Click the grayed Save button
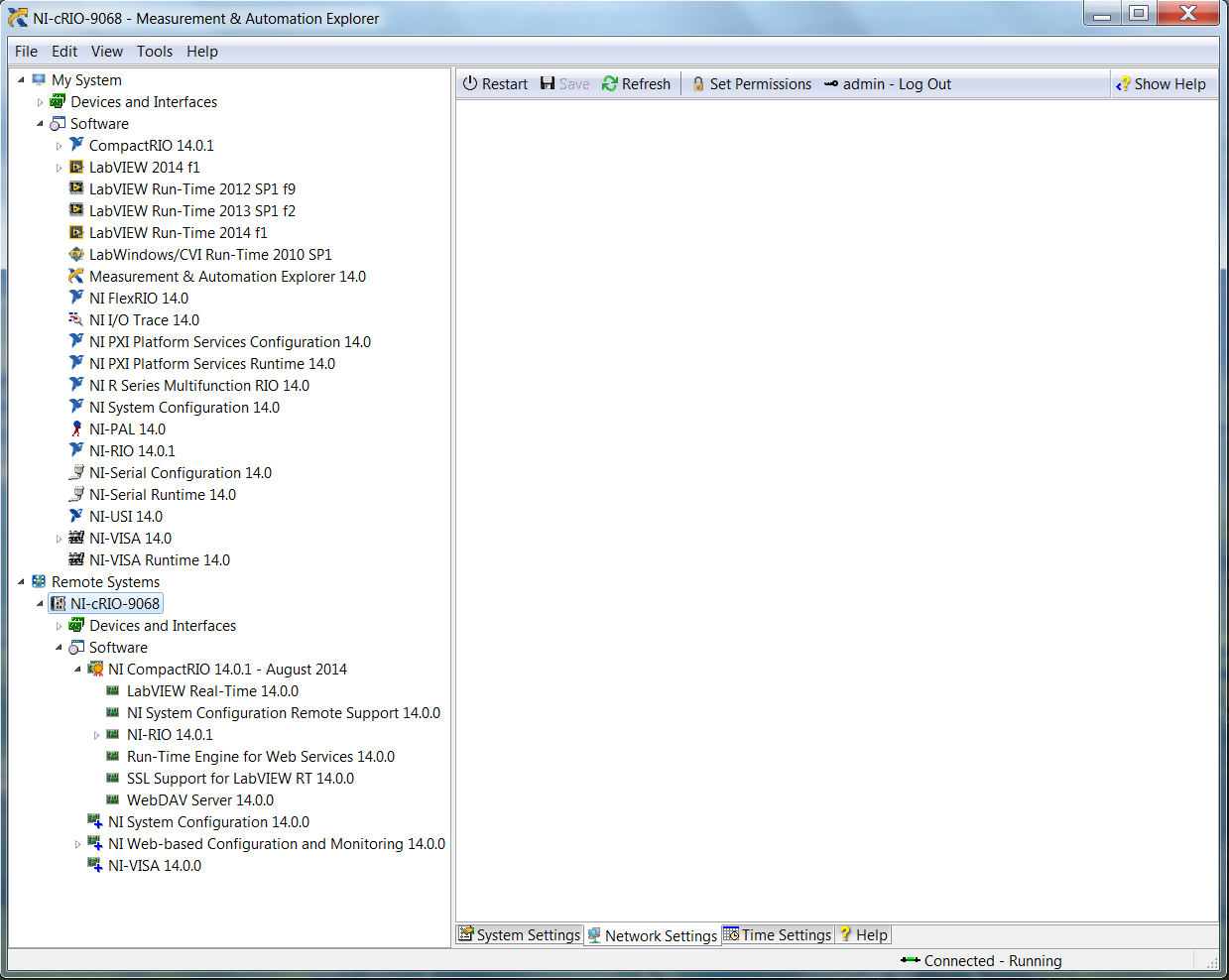Screen dimensions: 1229x980 point(564,83)
